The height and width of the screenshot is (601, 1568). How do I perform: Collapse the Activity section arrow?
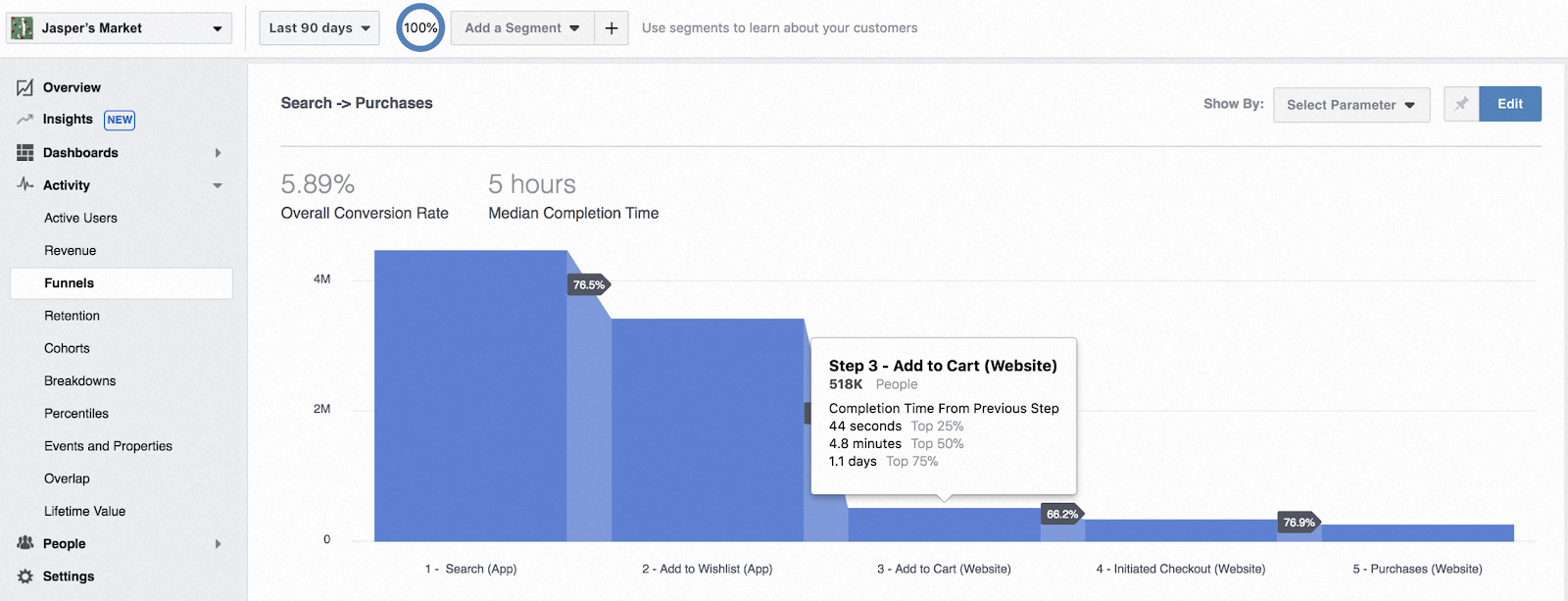tap(218, 185)
